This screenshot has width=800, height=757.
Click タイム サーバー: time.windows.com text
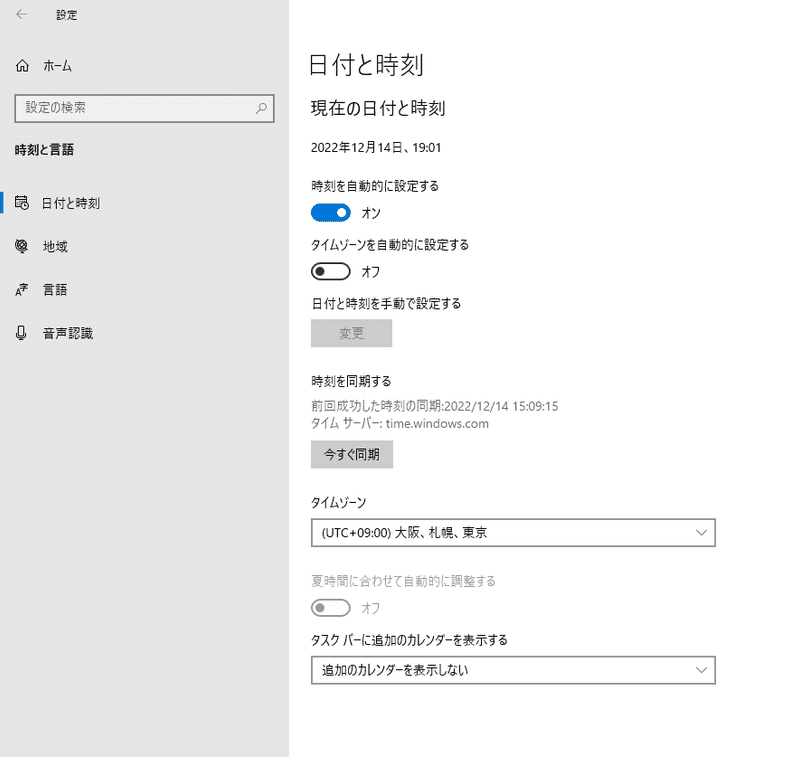click(400, 423)
